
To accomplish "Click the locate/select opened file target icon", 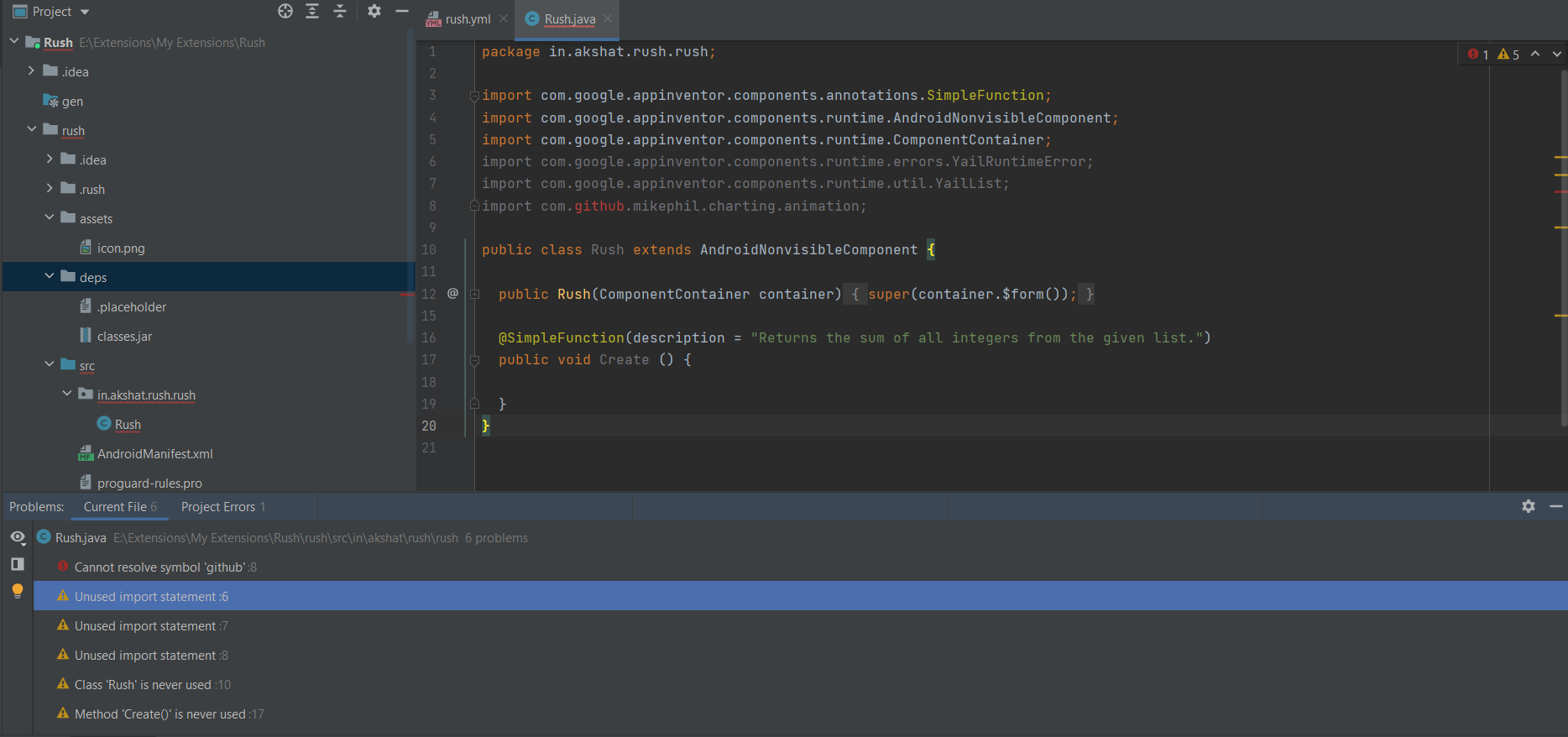I will coord(285,11).
